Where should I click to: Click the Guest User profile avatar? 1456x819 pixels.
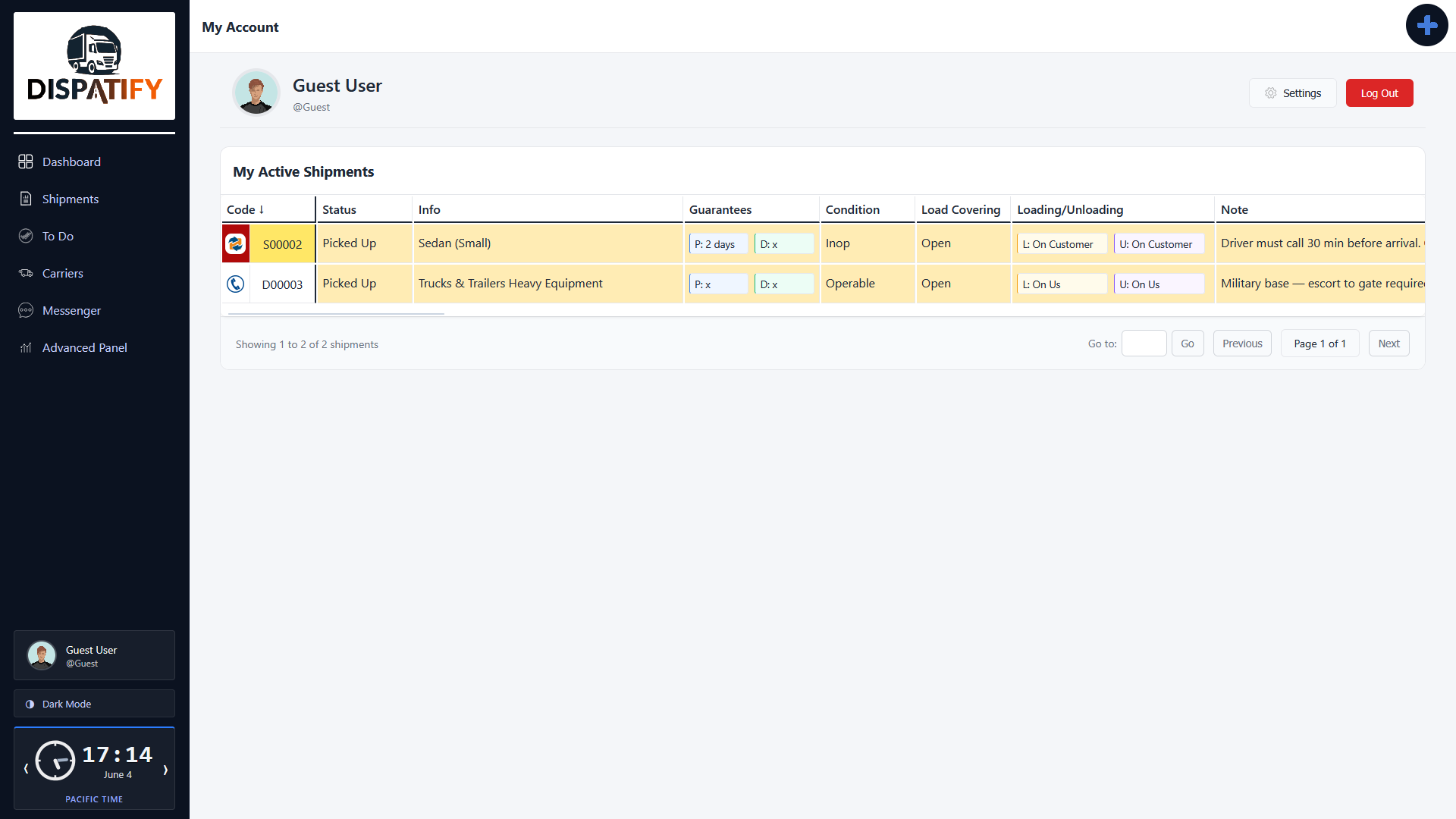[x=256, y=93]
